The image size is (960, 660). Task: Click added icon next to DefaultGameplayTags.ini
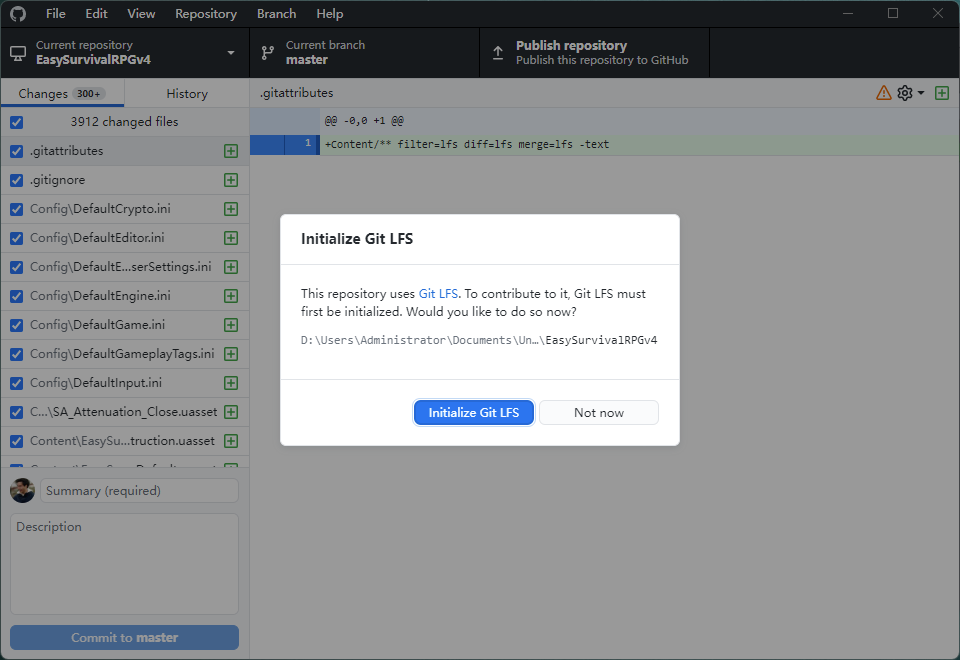click(x=231, y=354)
